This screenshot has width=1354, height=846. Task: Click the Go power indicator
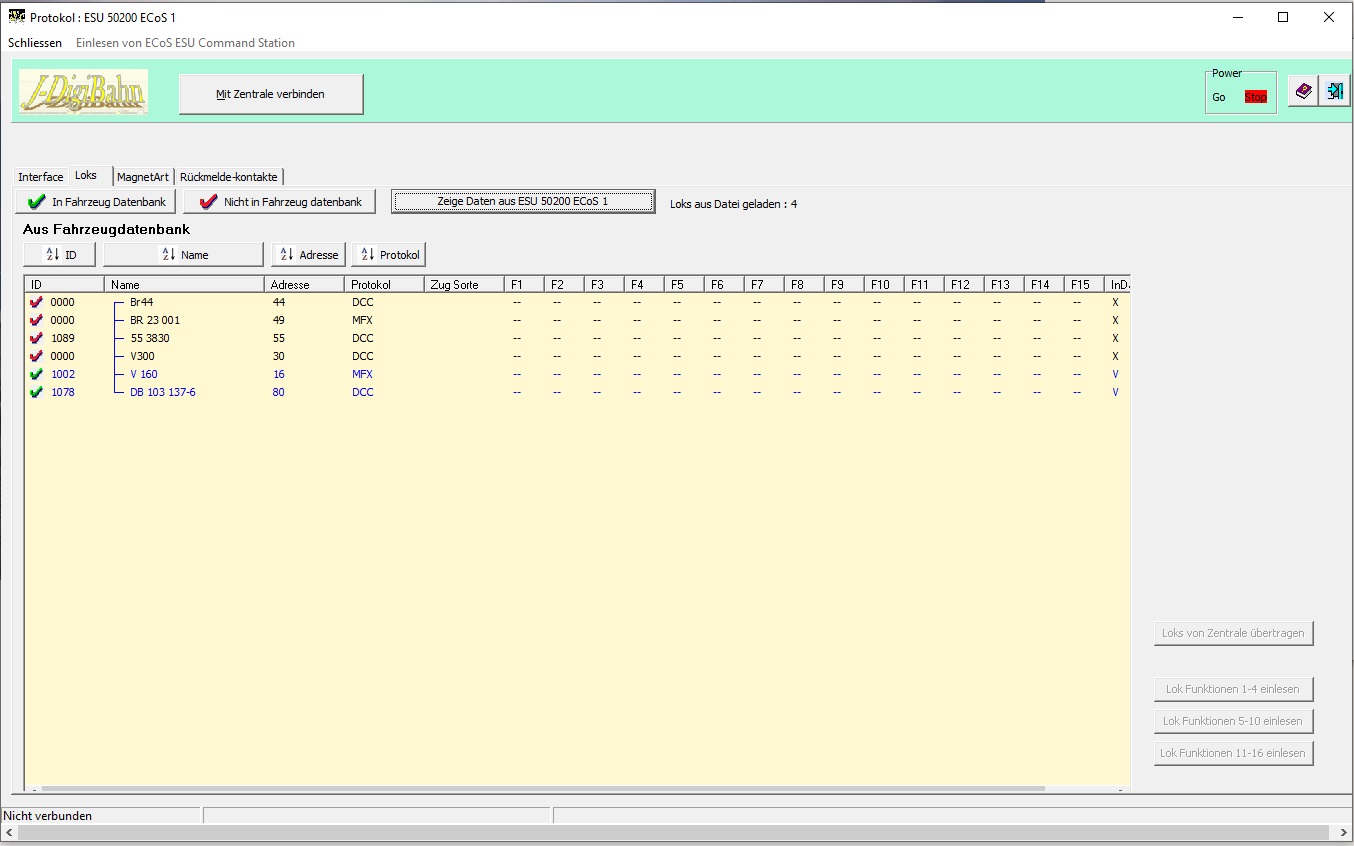point(1219,97)
